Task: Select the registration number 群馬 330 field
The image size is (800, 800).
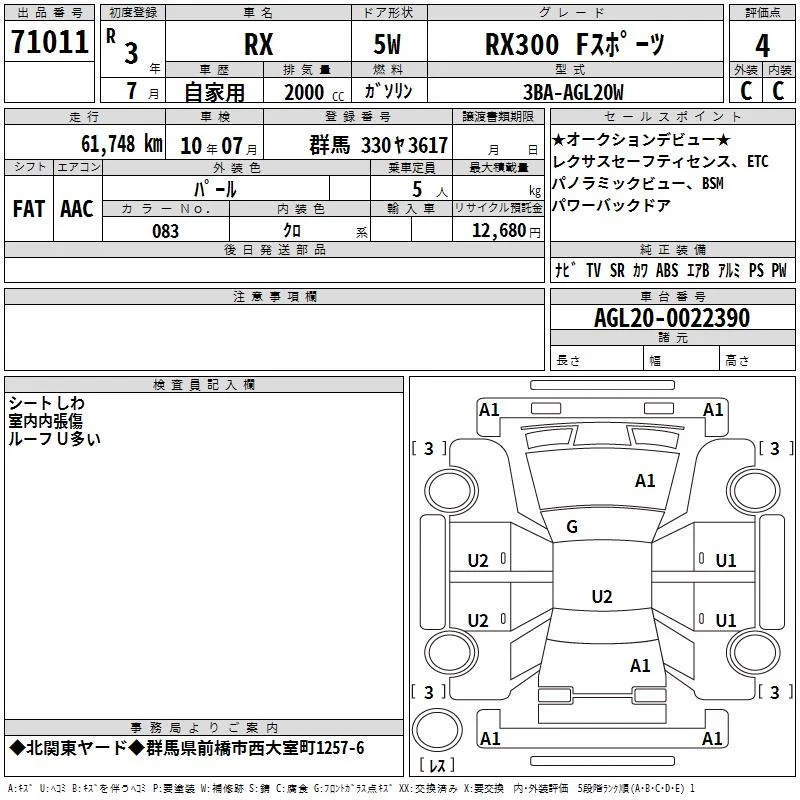Action: point(358,145)
